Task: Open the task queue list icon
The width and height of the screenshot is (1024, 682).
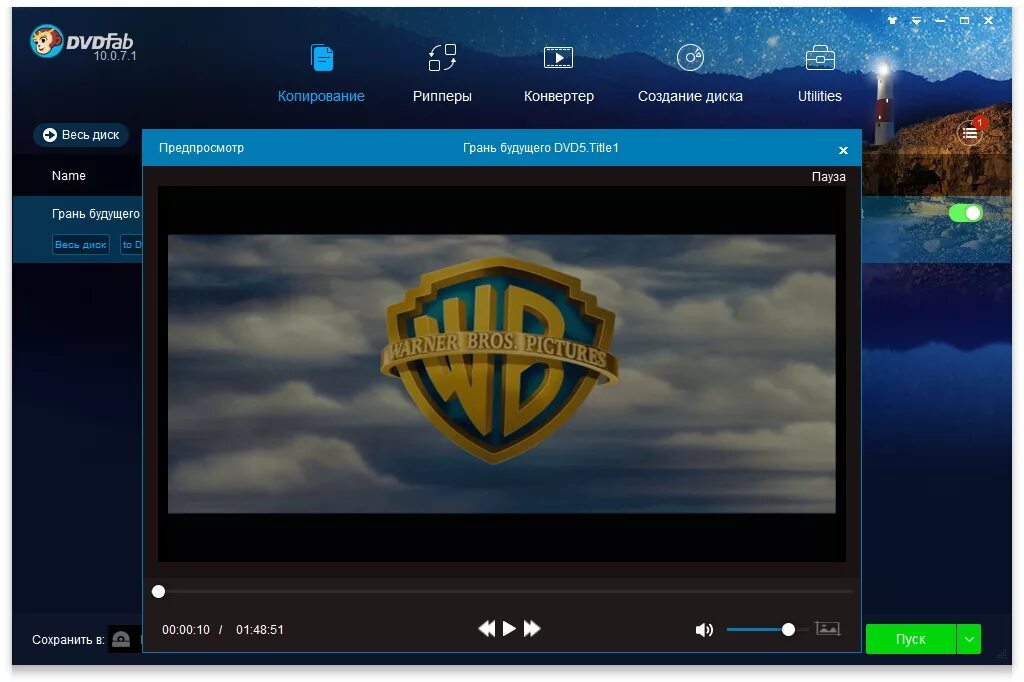Action: point(970,133)
